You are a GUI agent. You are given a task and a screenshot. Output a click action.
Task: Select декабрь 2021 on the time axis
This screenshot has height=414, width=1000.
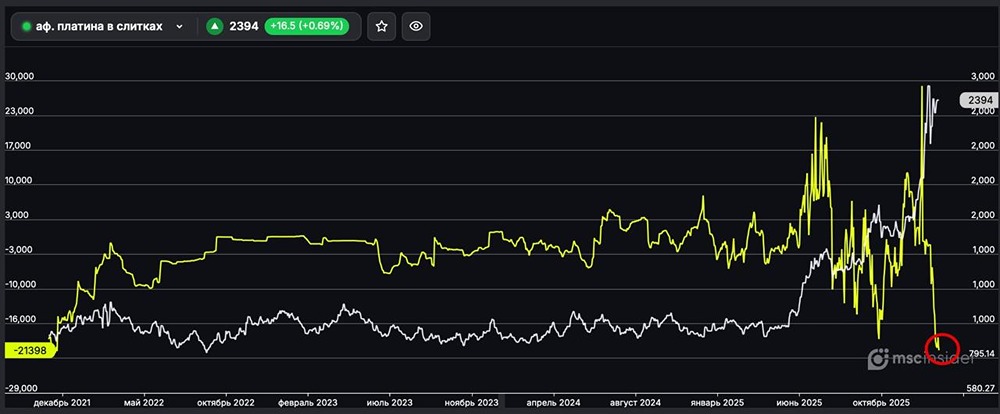pos(61,402)
